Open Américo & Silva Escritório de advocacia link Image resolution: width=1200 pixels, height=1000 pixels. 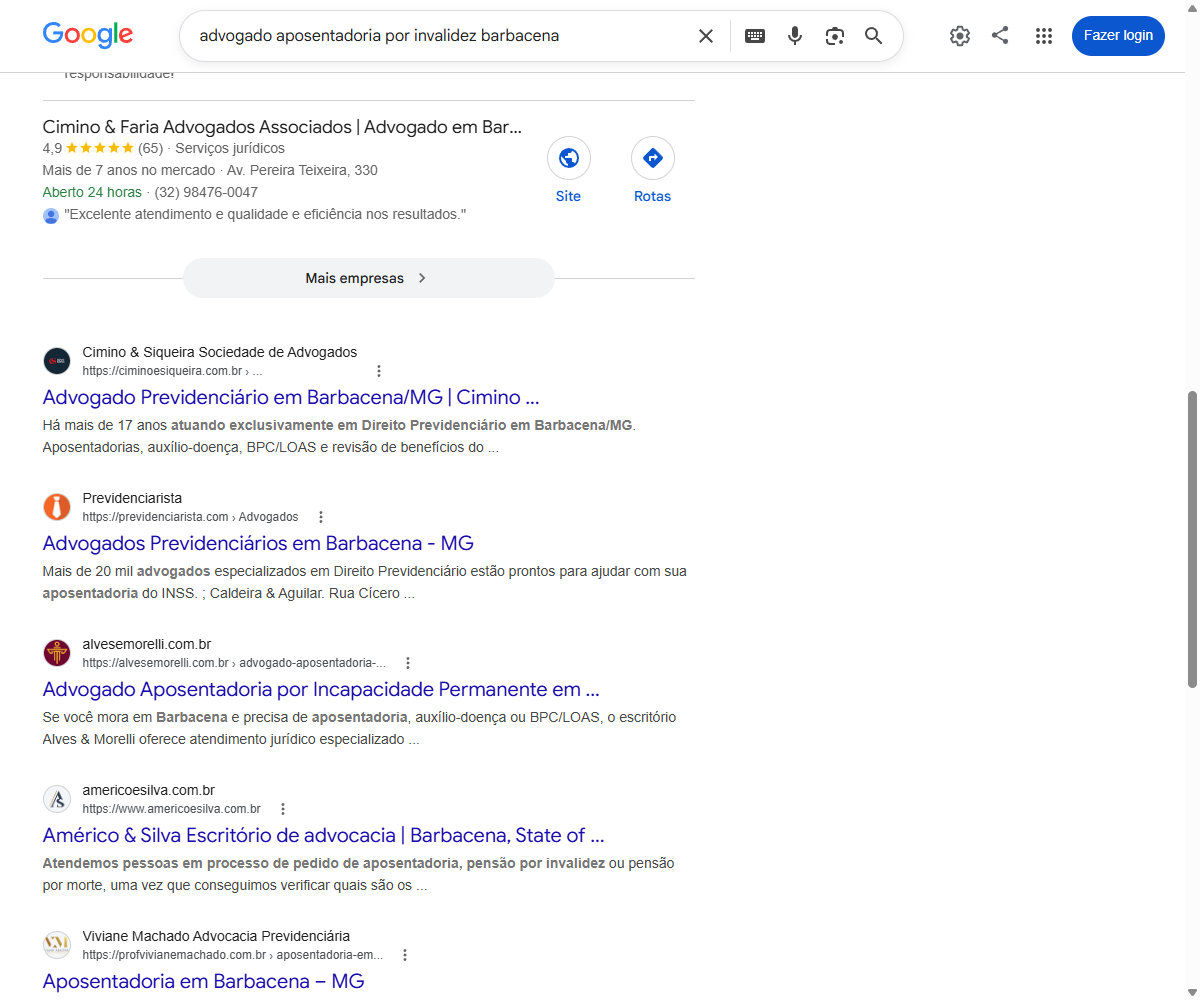[324, 835]
